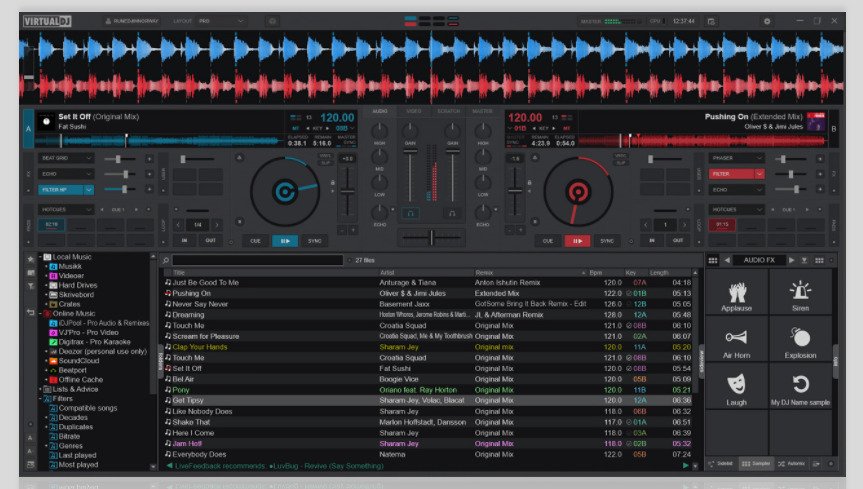This screenshot has width=863, height=489.
Task: Collapse the Local Music tree node
Action: click(40, 257)
